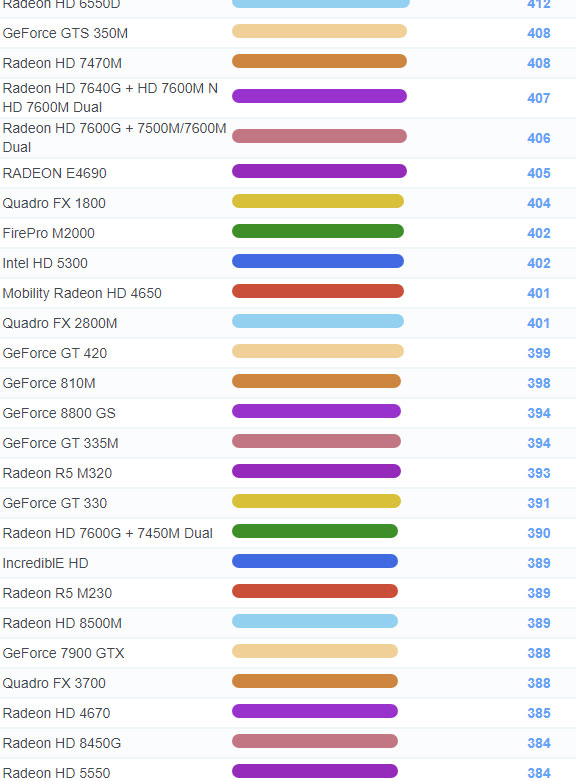
Task: Click the light blue bar for Radeon HD 8500M
Action: (315, 621)
